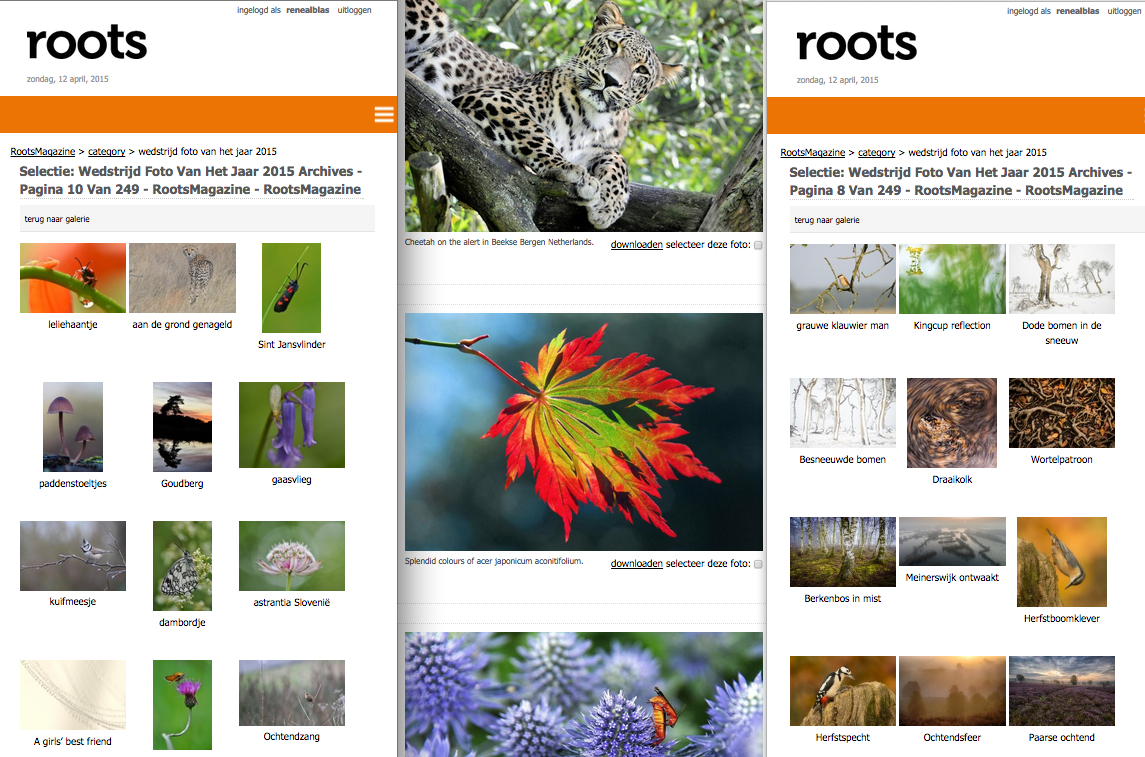
Task: Select the Herfstboomklever thumbnail
Action: click(x=1061, y=562)
